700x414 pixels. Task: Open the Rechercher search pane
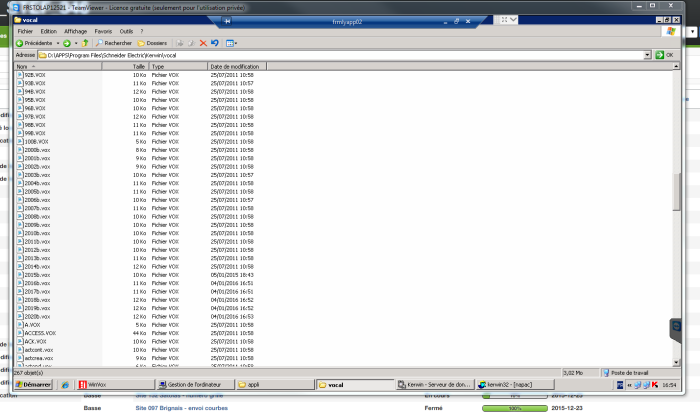[x=113, y=43]
